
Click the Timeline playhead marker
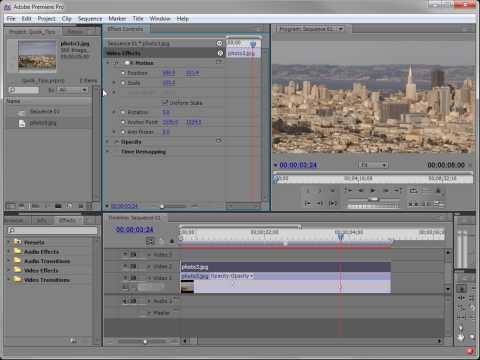(x=340, y=236)
